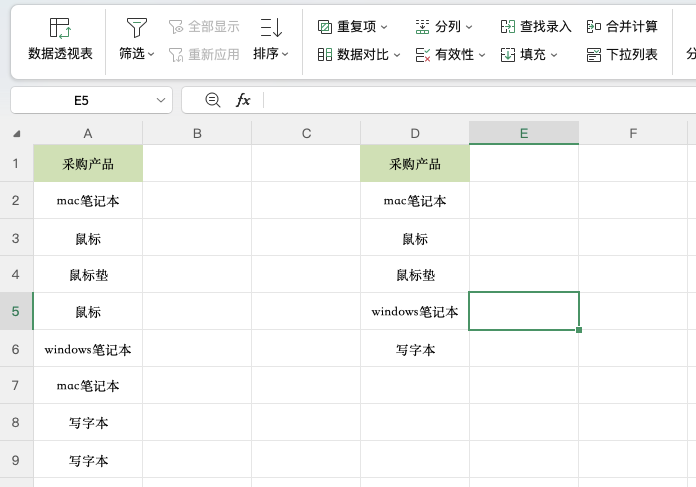The image size is (696, 487).
Task: Click the 合并计算 label
Action: tap(632, 27)
